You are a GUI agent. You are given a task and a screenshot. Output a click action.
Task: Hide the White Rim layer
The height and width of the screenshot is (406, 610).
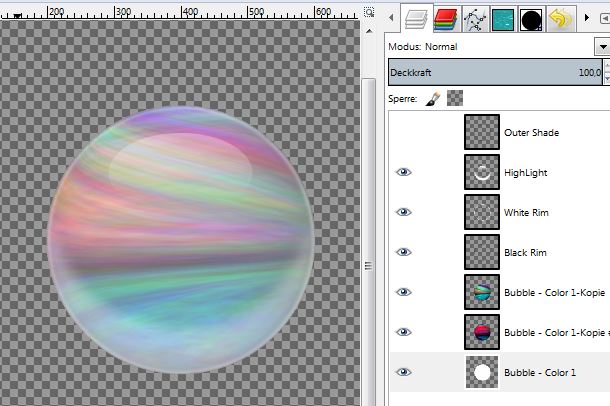coord(404,212)
